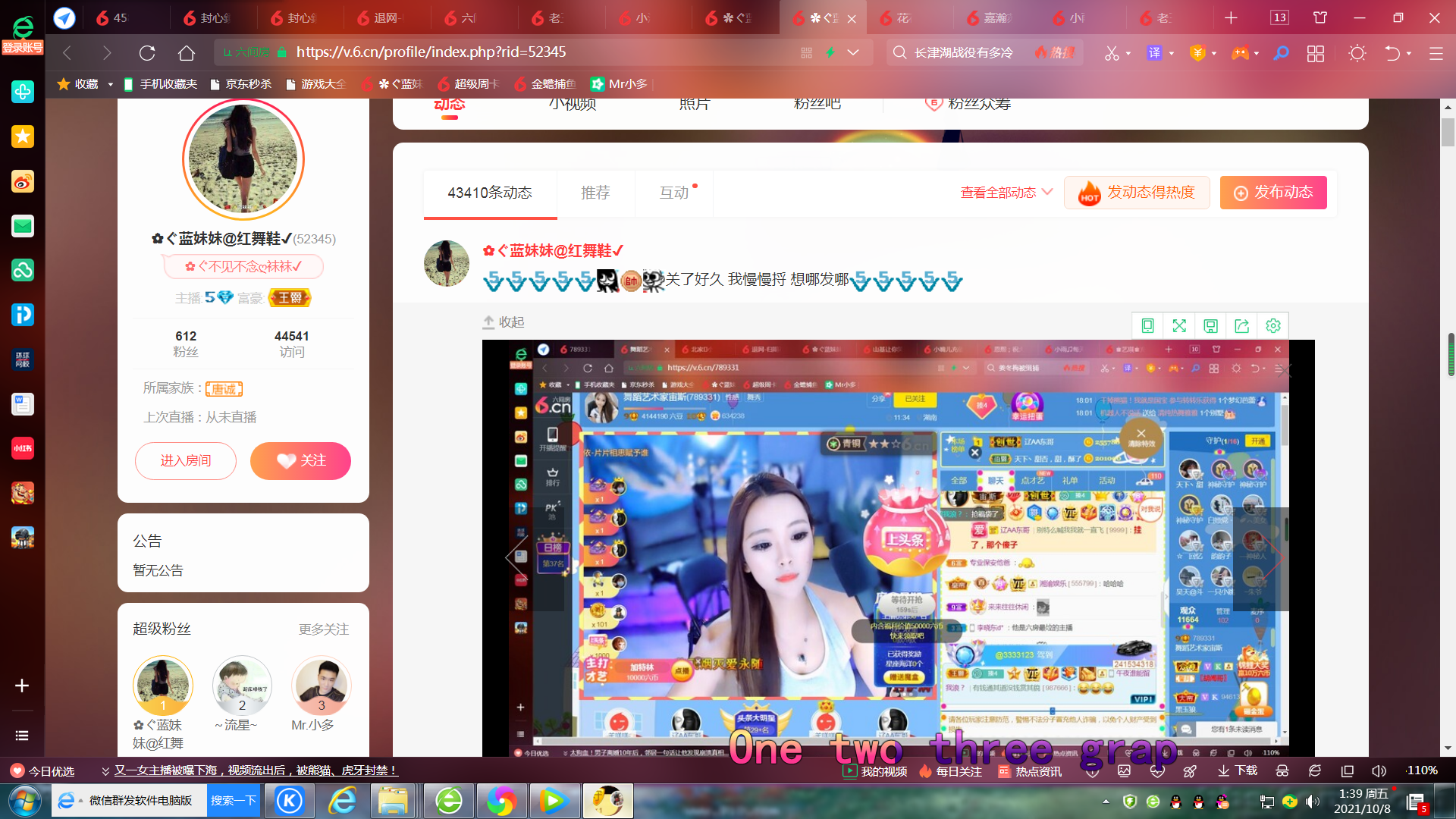Image resolution: width=1456 pixels, height=819 pixels.
Task: Open the 更多关注 link
Action: tap(324, 629)
